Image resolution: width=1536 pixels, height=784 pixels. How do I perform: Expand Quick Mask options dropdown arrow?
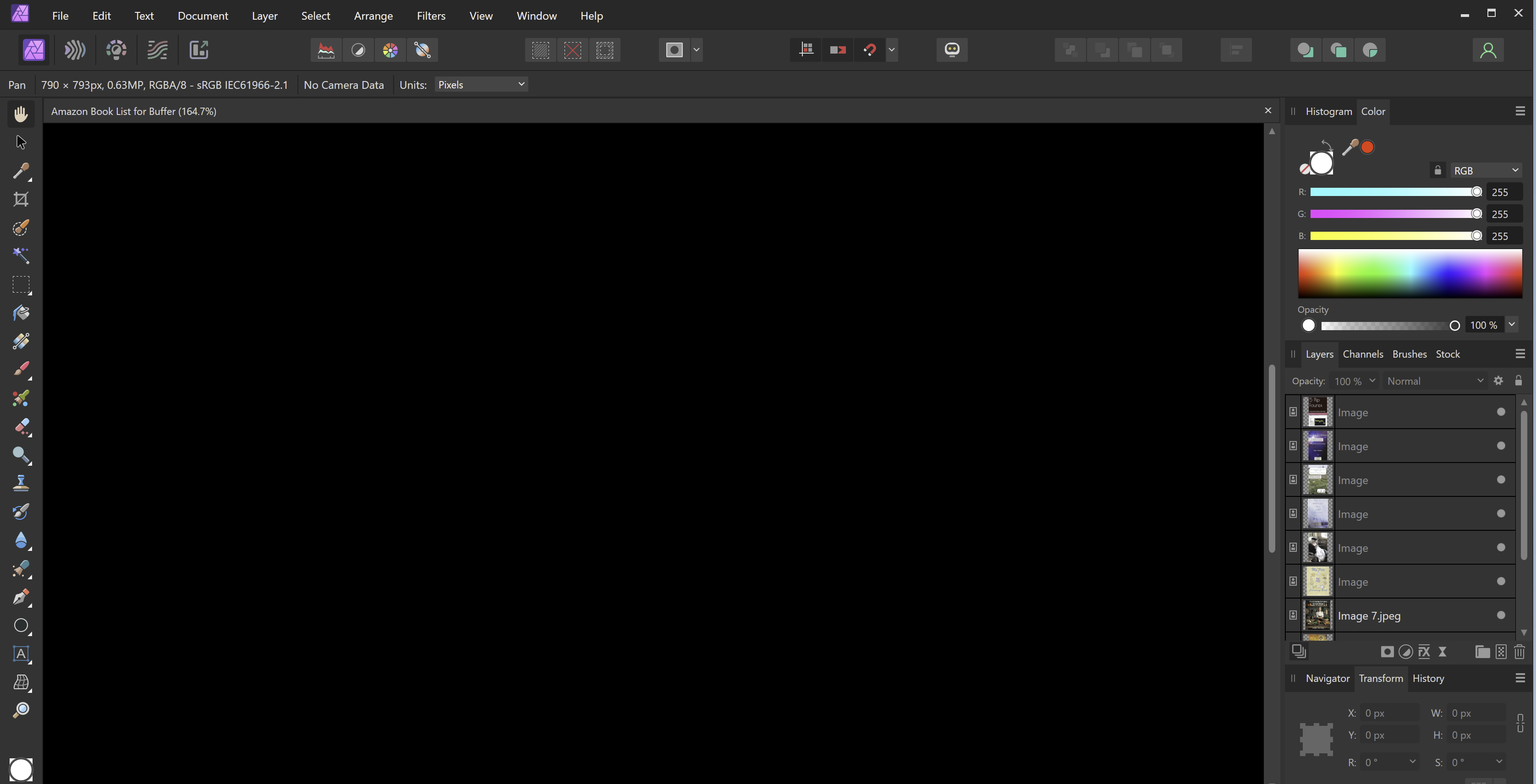[697, 50]
